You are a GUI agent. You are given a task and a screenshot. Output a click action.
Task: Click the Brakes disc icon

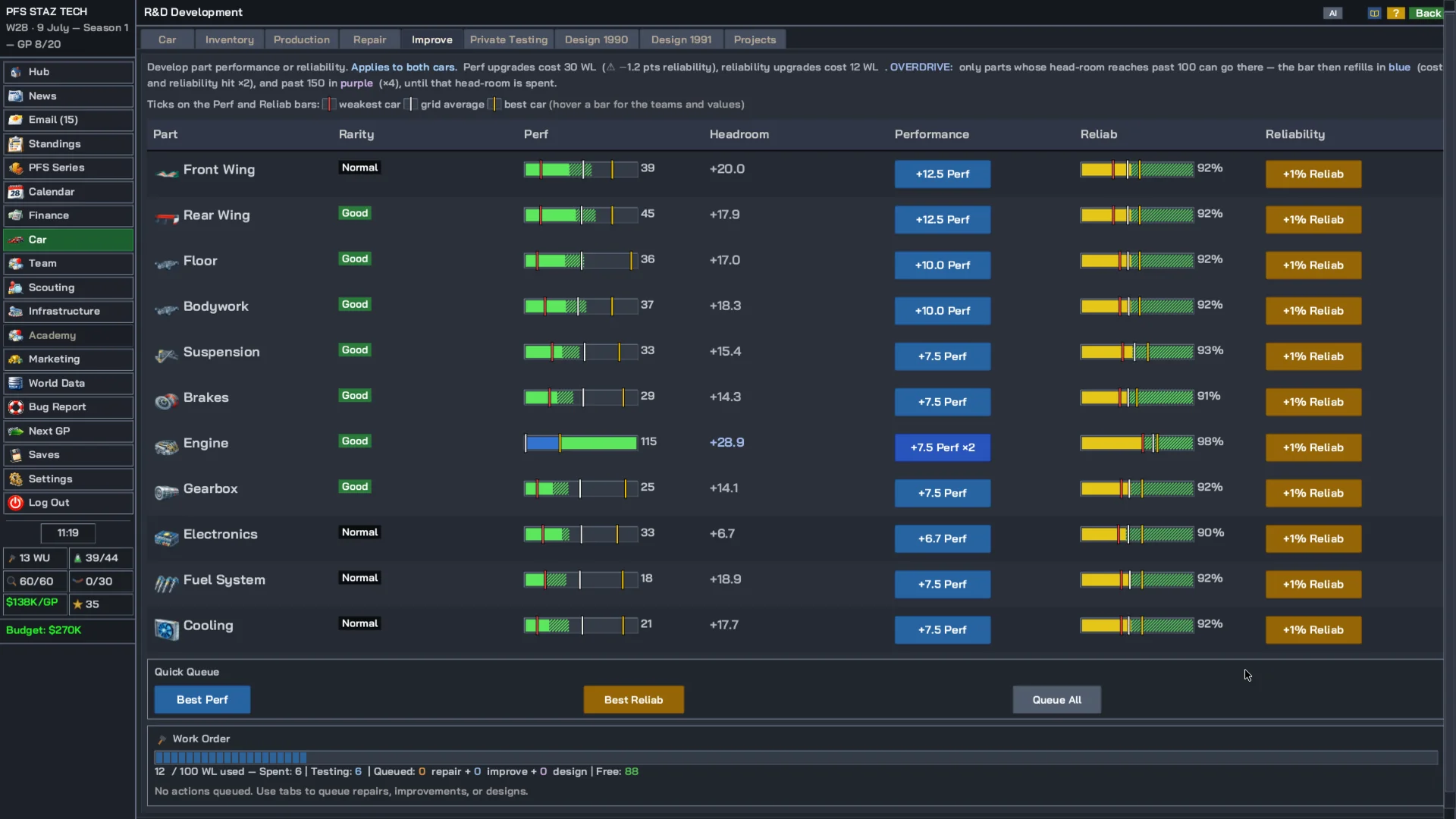point(166,401)
